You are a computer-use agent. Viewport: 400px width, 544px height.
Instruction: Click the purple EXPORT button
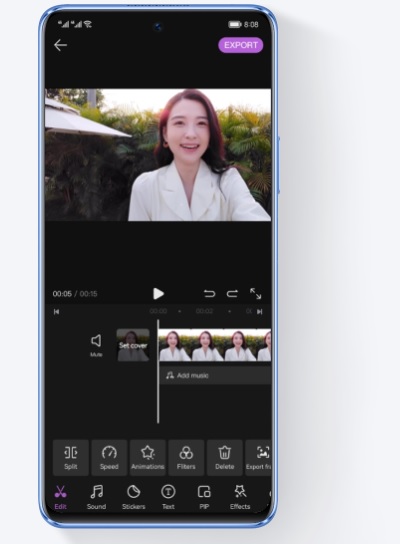[240, 45]
